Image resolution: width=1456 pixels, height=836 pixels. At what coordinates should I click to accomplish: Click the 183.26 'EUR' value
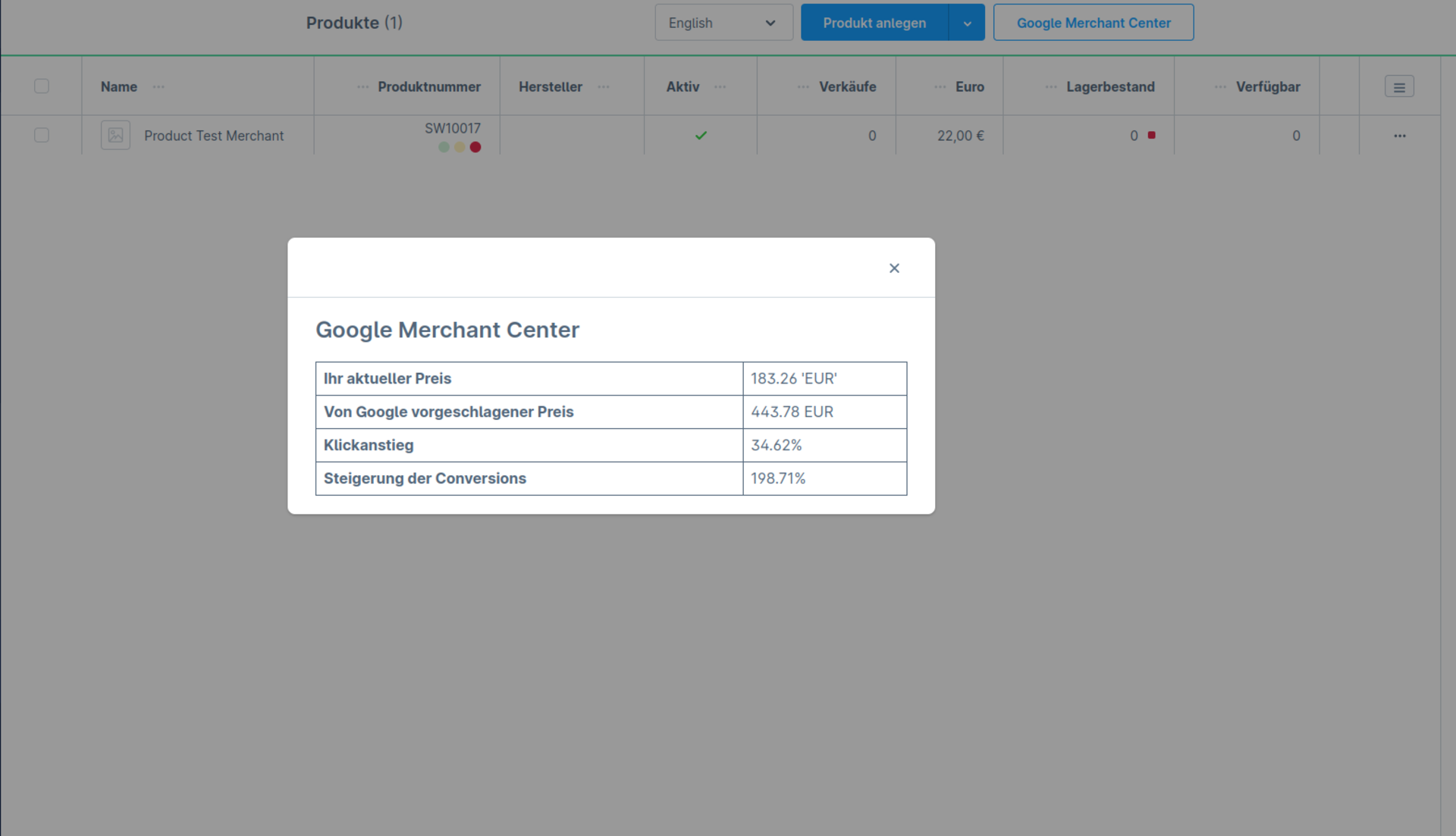click(x=794, y=378)
